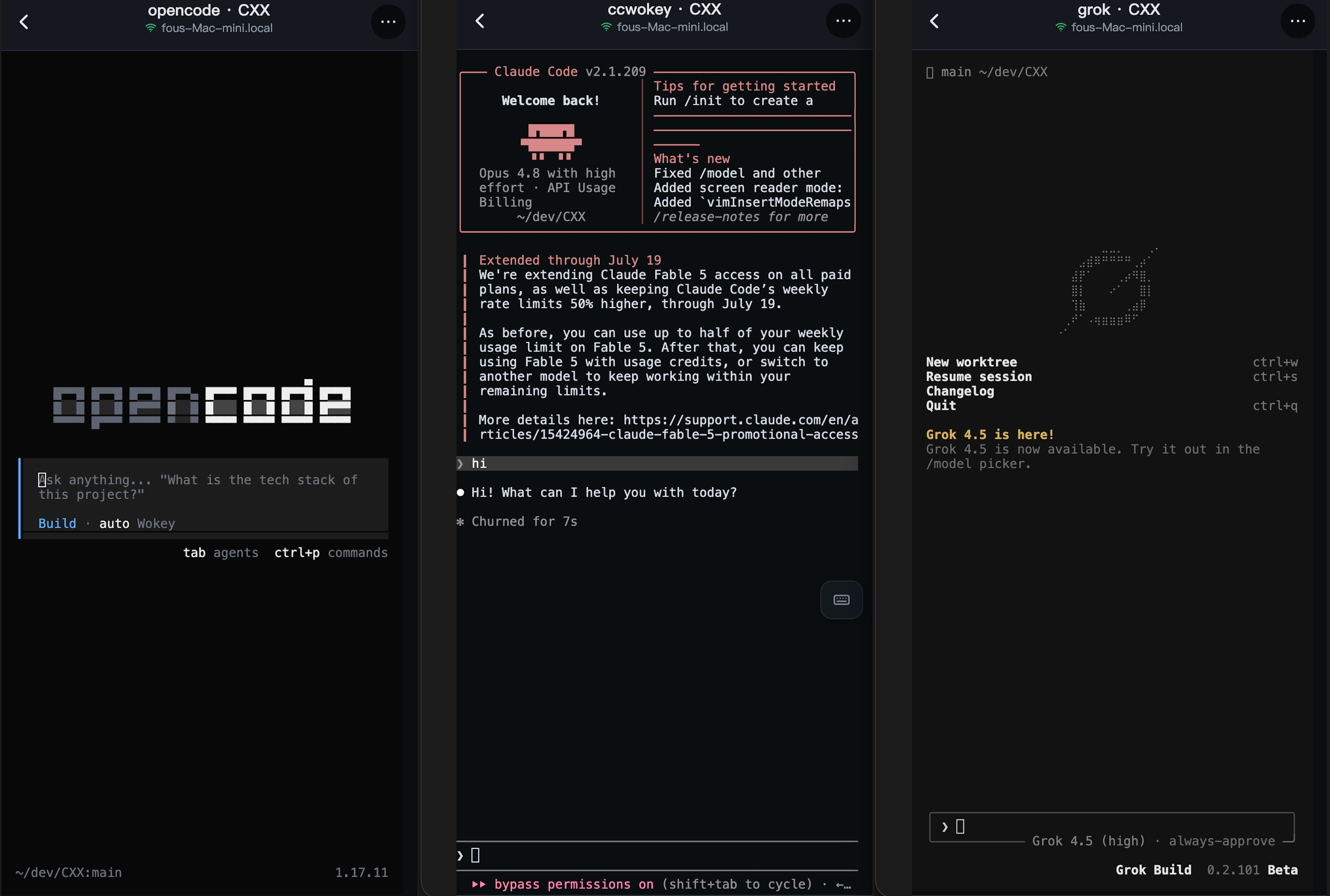Click the Beta label in grok footer

tap(1283, 870)
